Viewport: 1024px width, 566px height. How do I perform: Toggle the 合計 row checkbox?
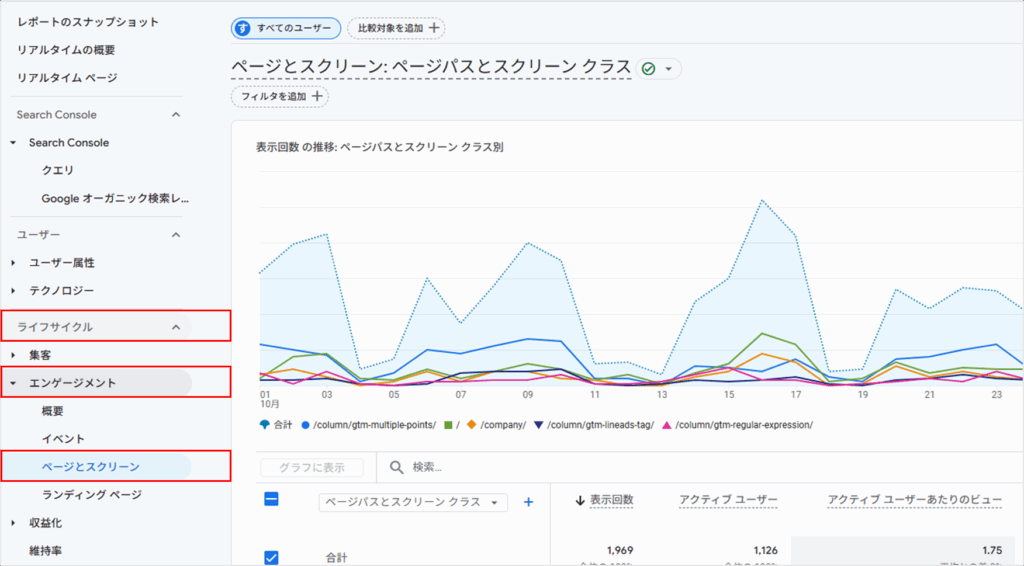pyautogui.click(x=271, y=557)
